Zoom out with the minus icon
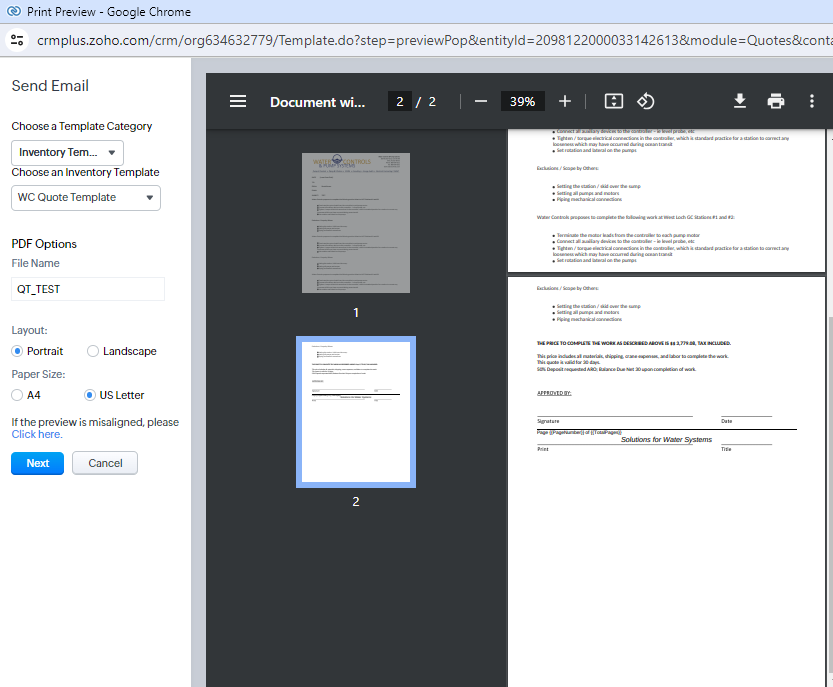 tap(481, 101)
